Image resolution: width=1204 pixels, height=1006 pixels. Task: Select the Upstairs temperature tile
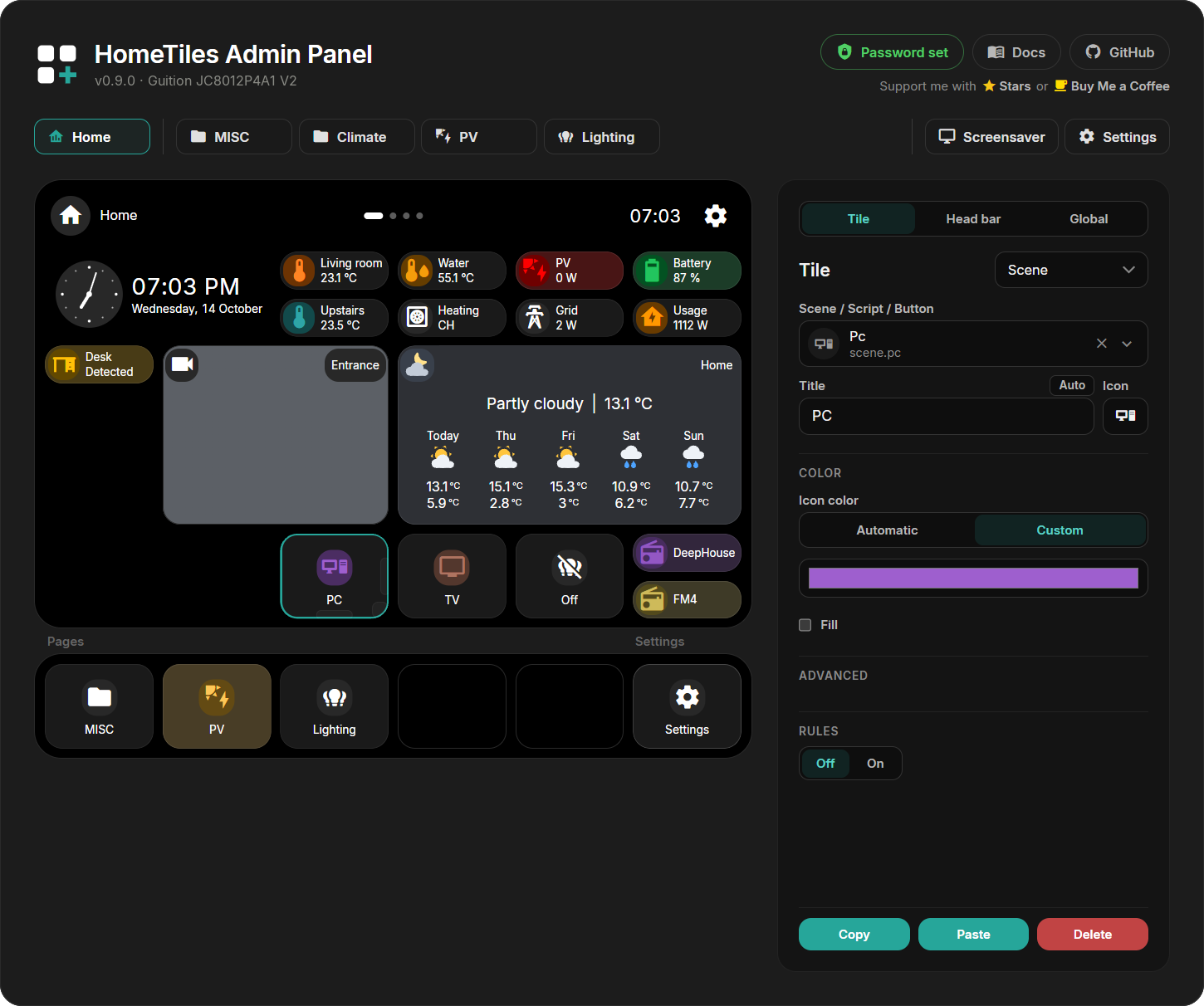(334, 318)
